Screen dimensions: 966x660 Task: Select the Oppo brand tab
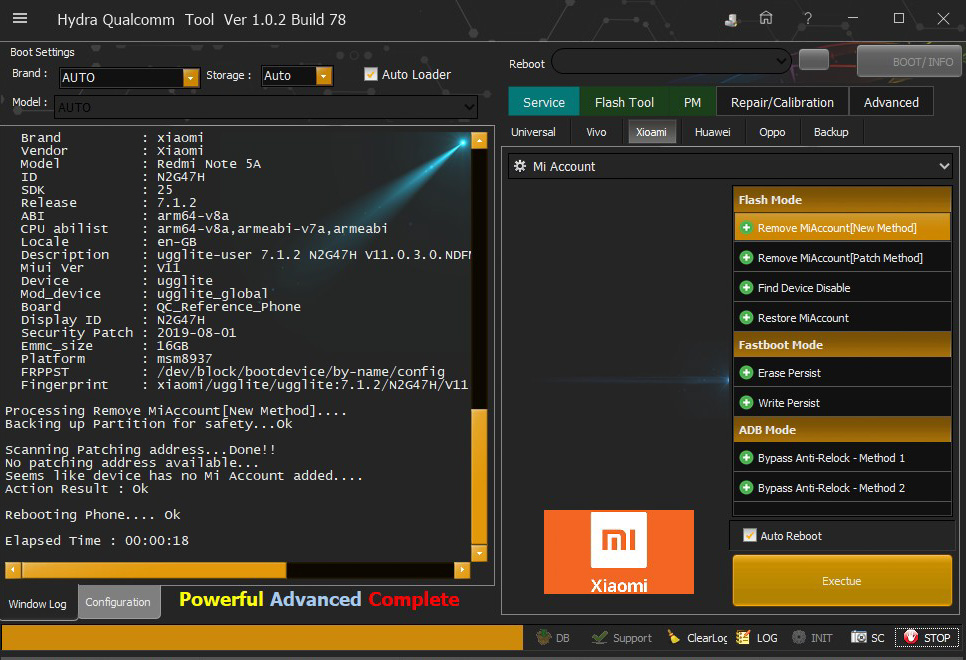[x=772, y=132]
